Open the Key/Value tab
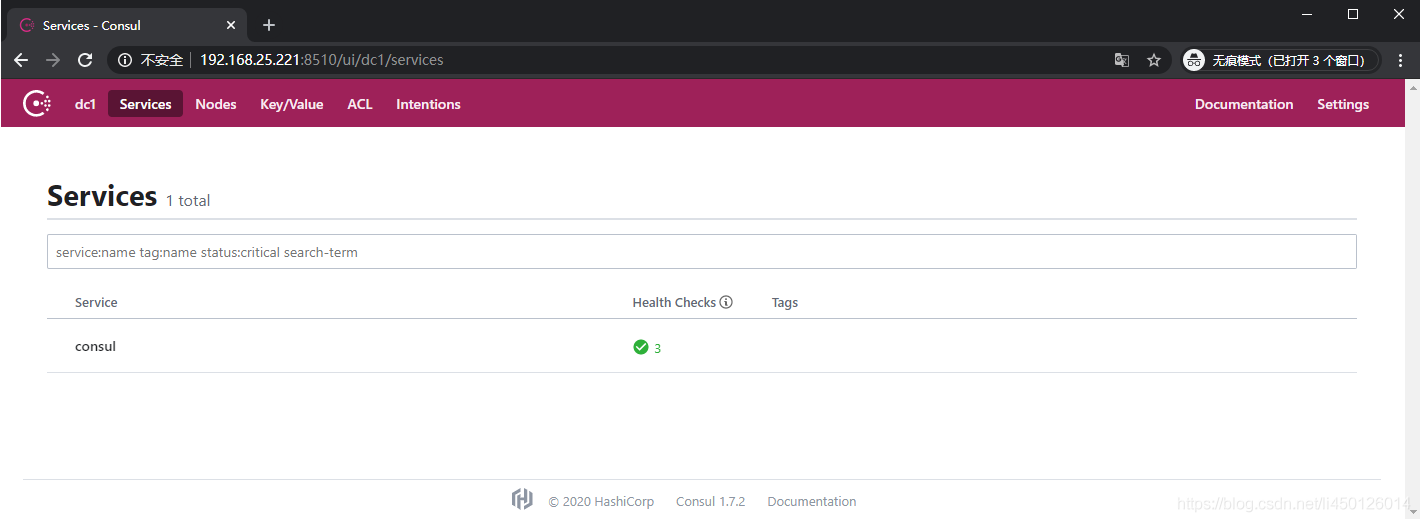Viewport: 1420px width, 522px height. (292, 104)
